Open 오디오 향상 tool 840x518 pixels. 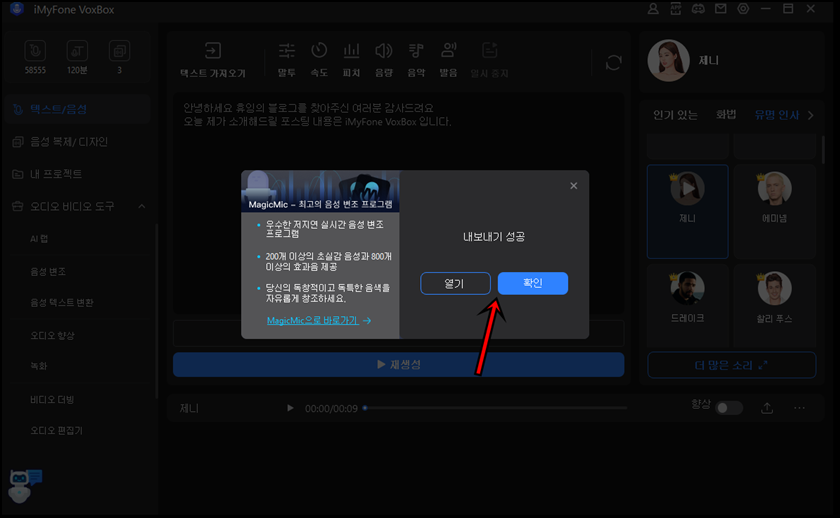point(52,335)
